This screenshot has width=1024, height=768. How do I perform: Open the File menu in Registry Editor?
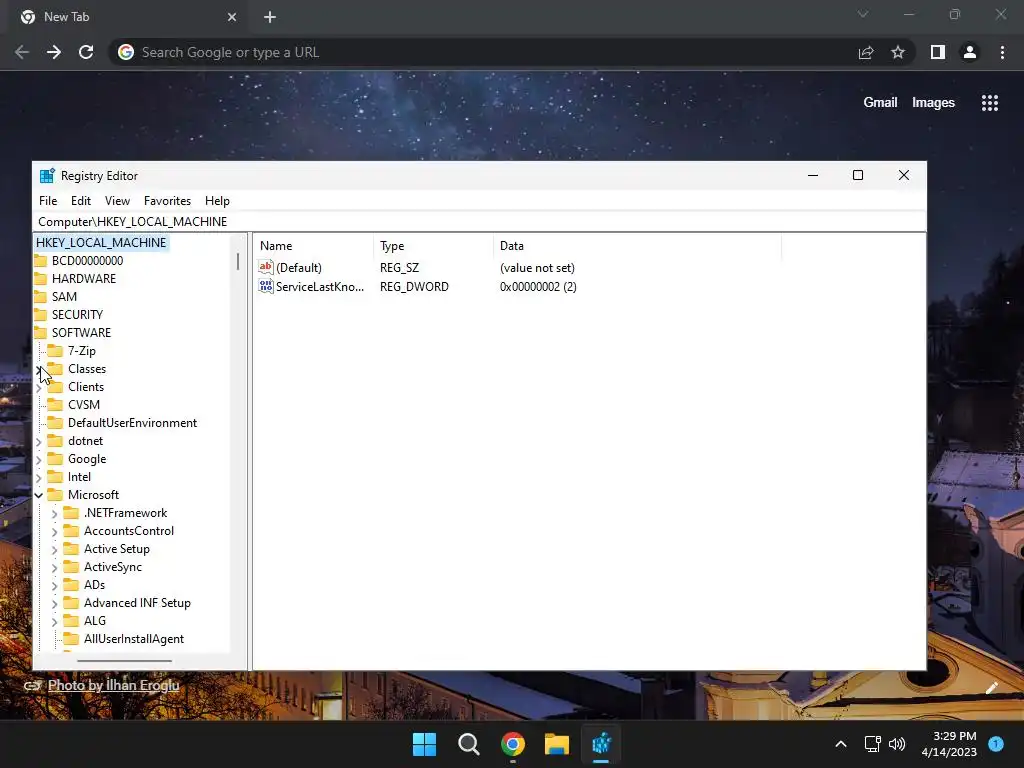click(x=48, y=200)
